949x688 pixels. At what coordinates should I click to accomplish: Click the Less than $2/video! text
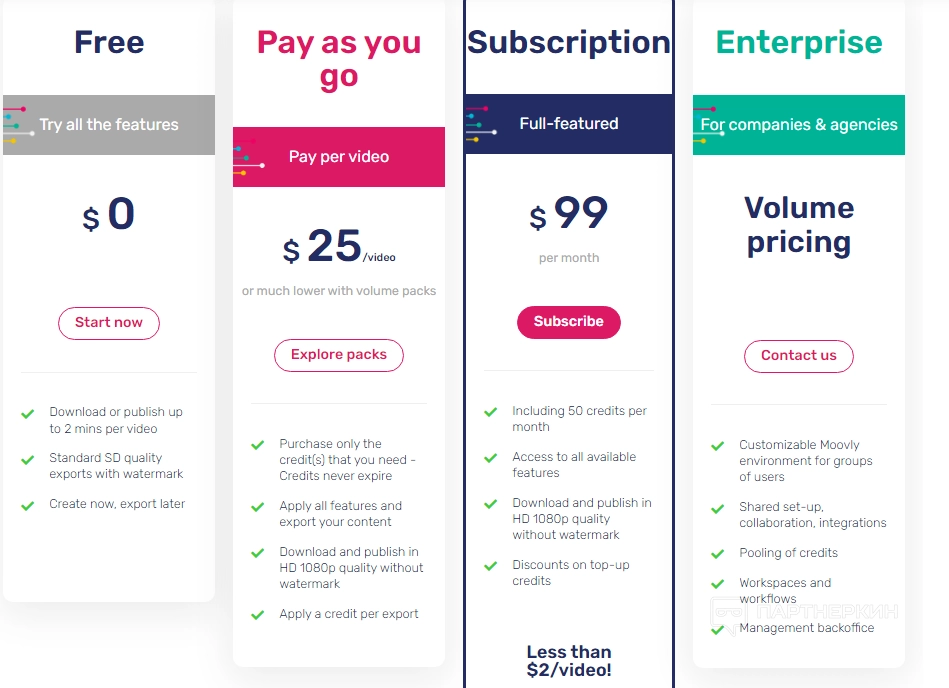tap(569, 661)
